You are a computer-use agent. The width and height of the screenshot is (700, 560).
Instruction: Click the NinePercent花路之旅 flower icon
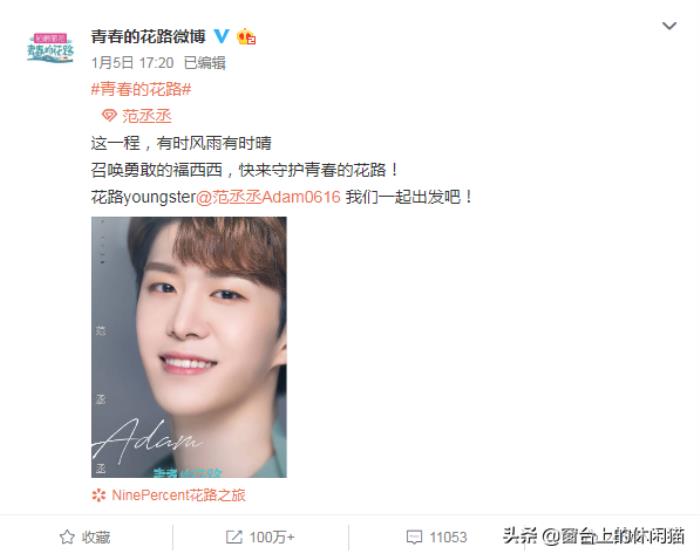coord(99,495)
